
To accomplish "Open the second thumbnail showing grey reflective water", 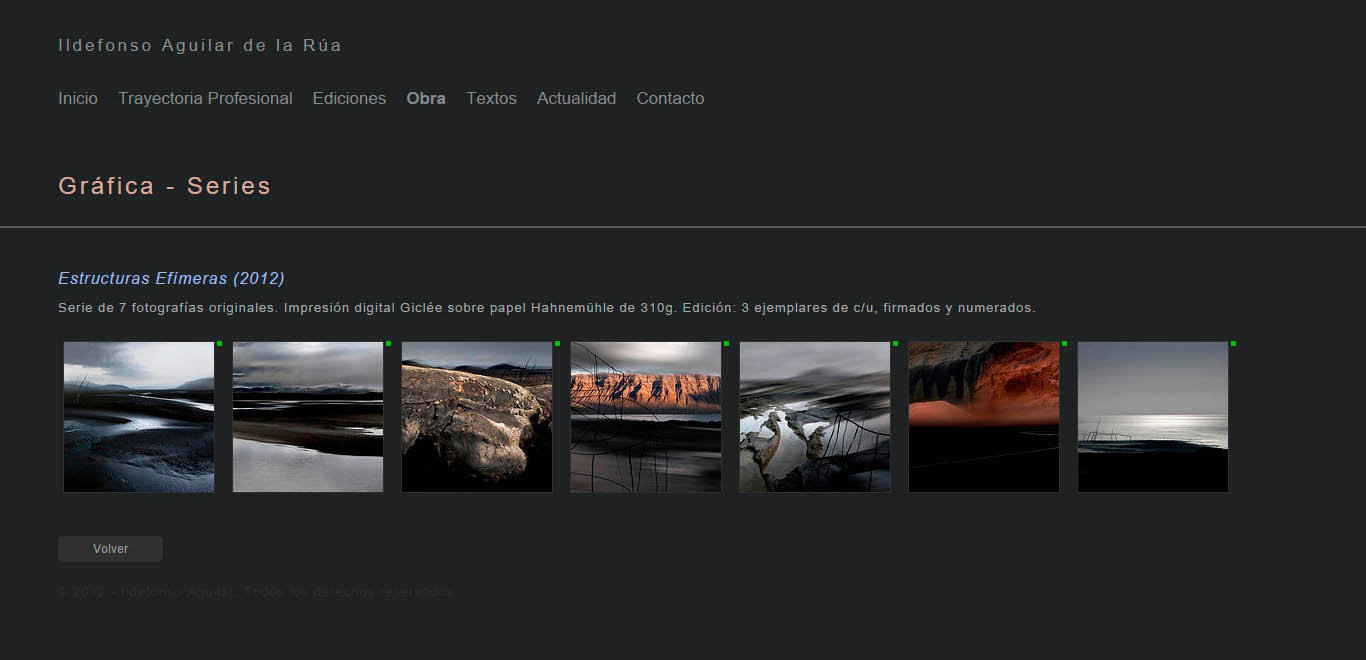I will (x=308, y=417).
